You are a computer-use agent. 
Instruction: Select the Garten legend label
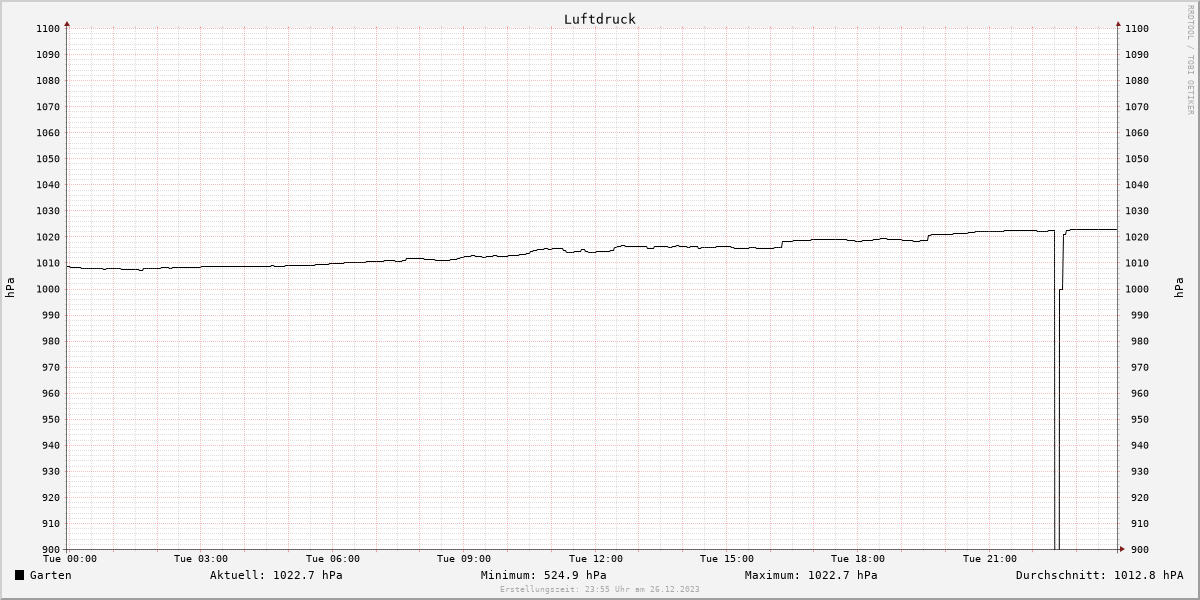coord(50,575)
